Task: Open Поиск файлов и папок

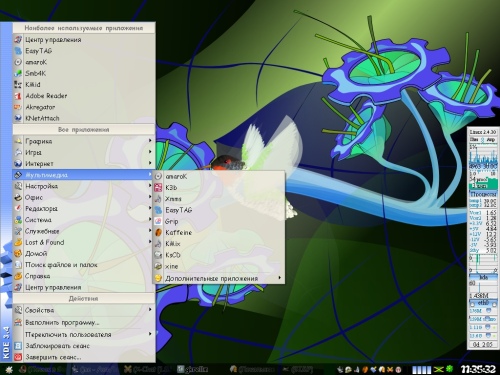Action: coord(84,265)
